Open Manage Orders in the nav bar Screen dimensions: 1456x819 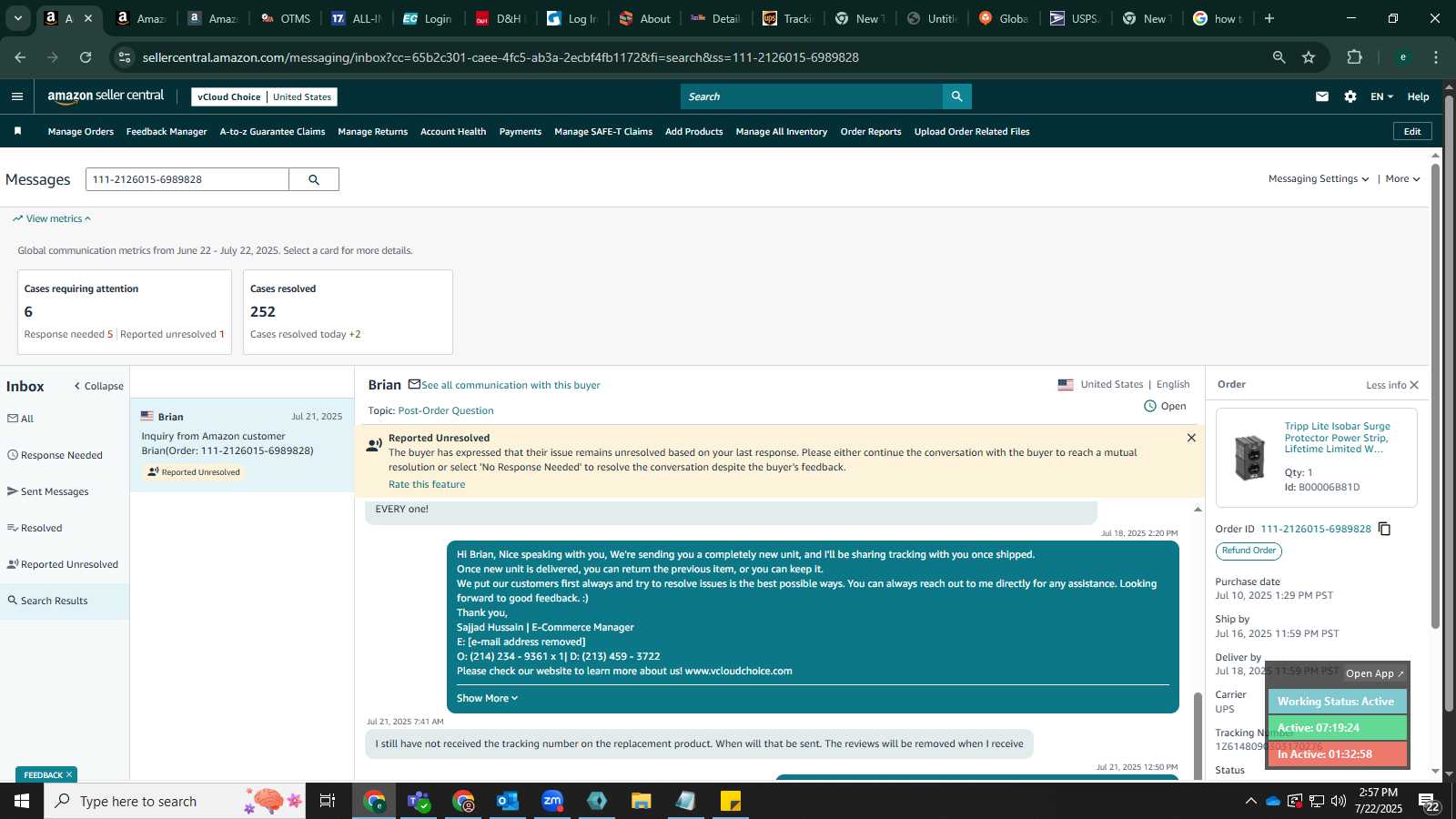(x=81, y=131)
